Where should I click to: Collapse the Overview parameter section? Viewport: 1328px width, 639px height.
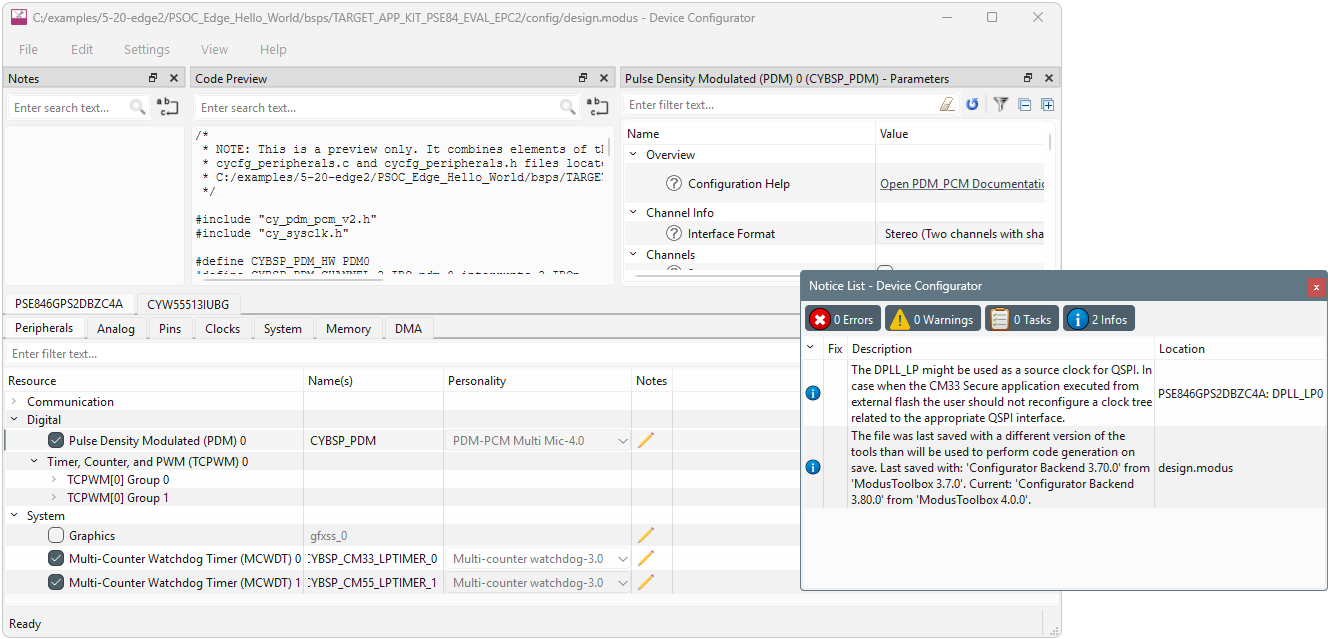[633, 155]
